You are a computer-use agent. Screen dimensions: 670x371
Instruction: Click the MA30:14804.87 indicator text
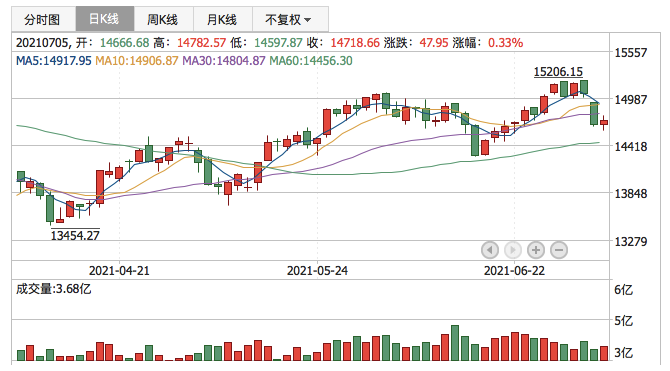(224, 61)
